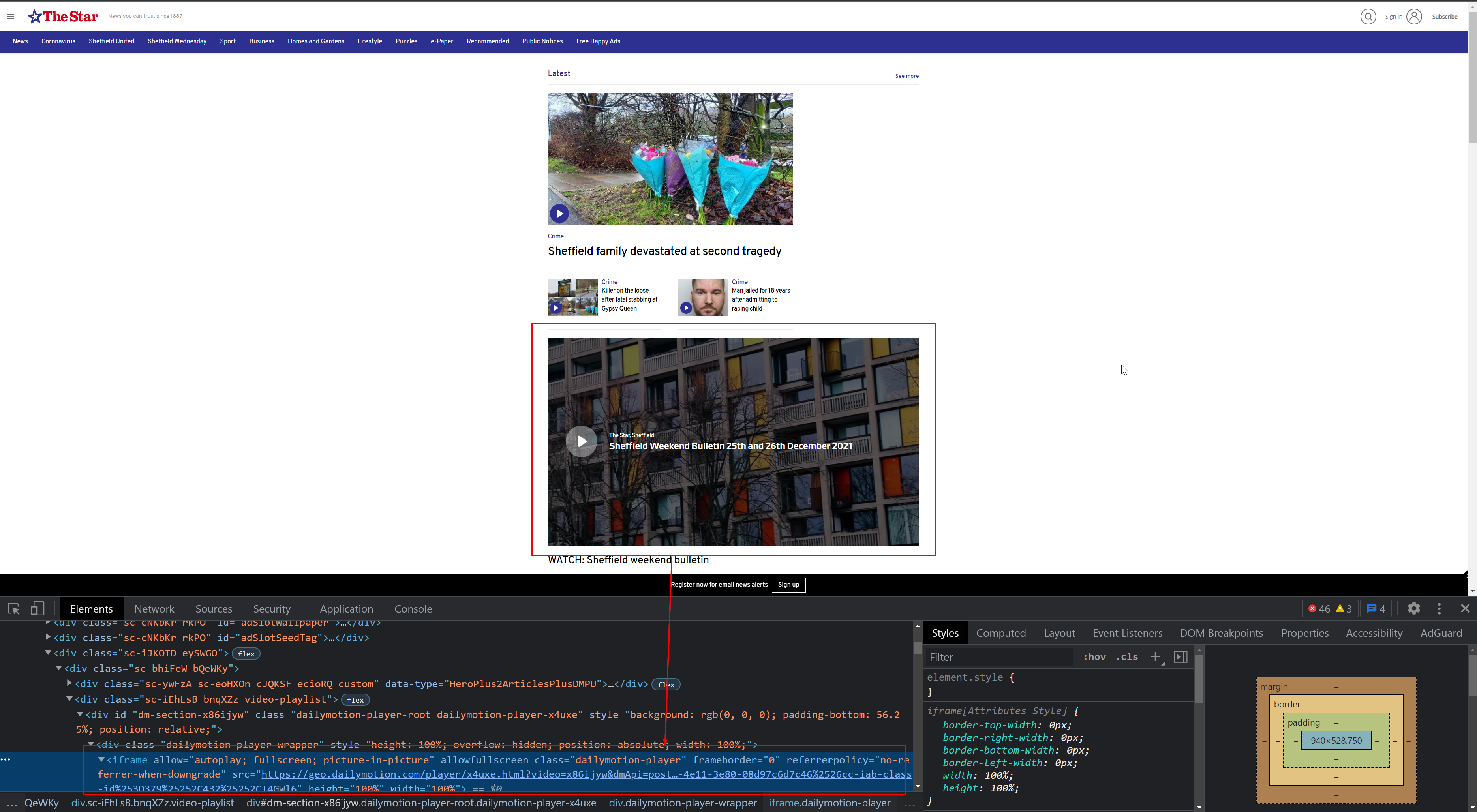Toggle the device toolbar icon in DevTools
This screenshot has width=1477, height=812.
point(37,608)
